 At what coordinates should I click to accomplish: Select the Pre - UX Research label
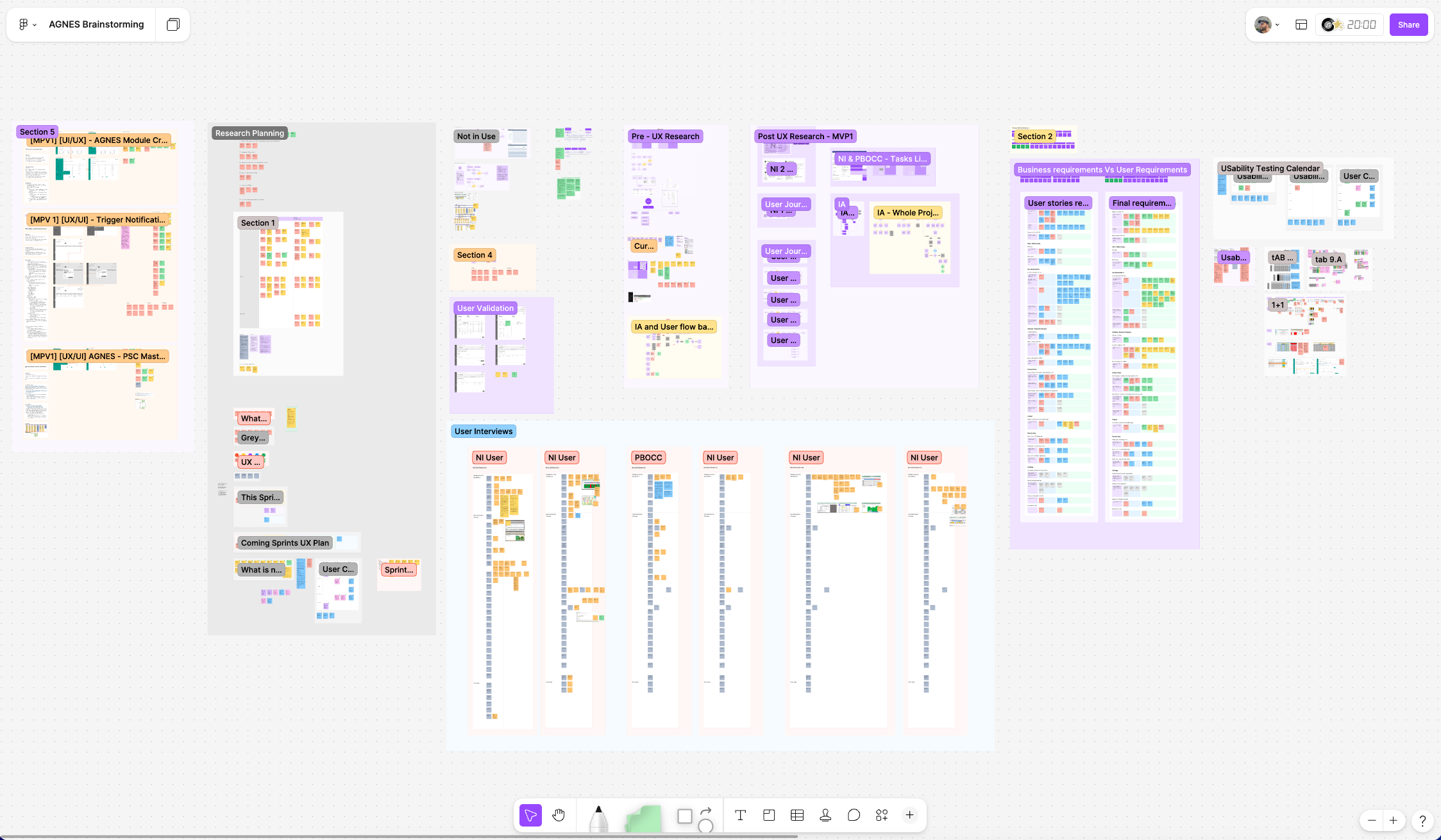coord(665,137)
